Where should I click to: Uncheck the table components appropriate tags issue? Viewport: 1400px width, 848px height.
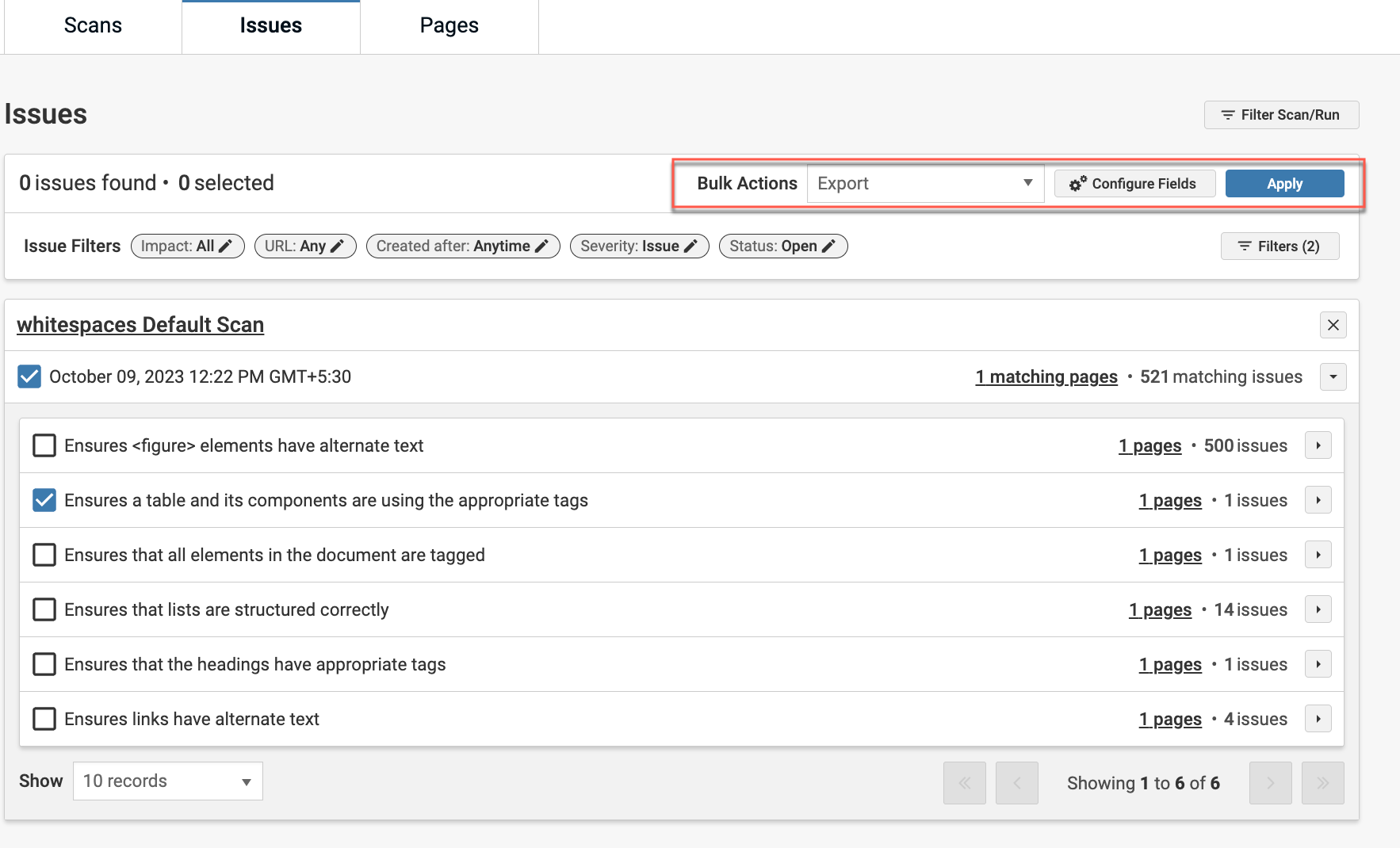coord(44,500)
